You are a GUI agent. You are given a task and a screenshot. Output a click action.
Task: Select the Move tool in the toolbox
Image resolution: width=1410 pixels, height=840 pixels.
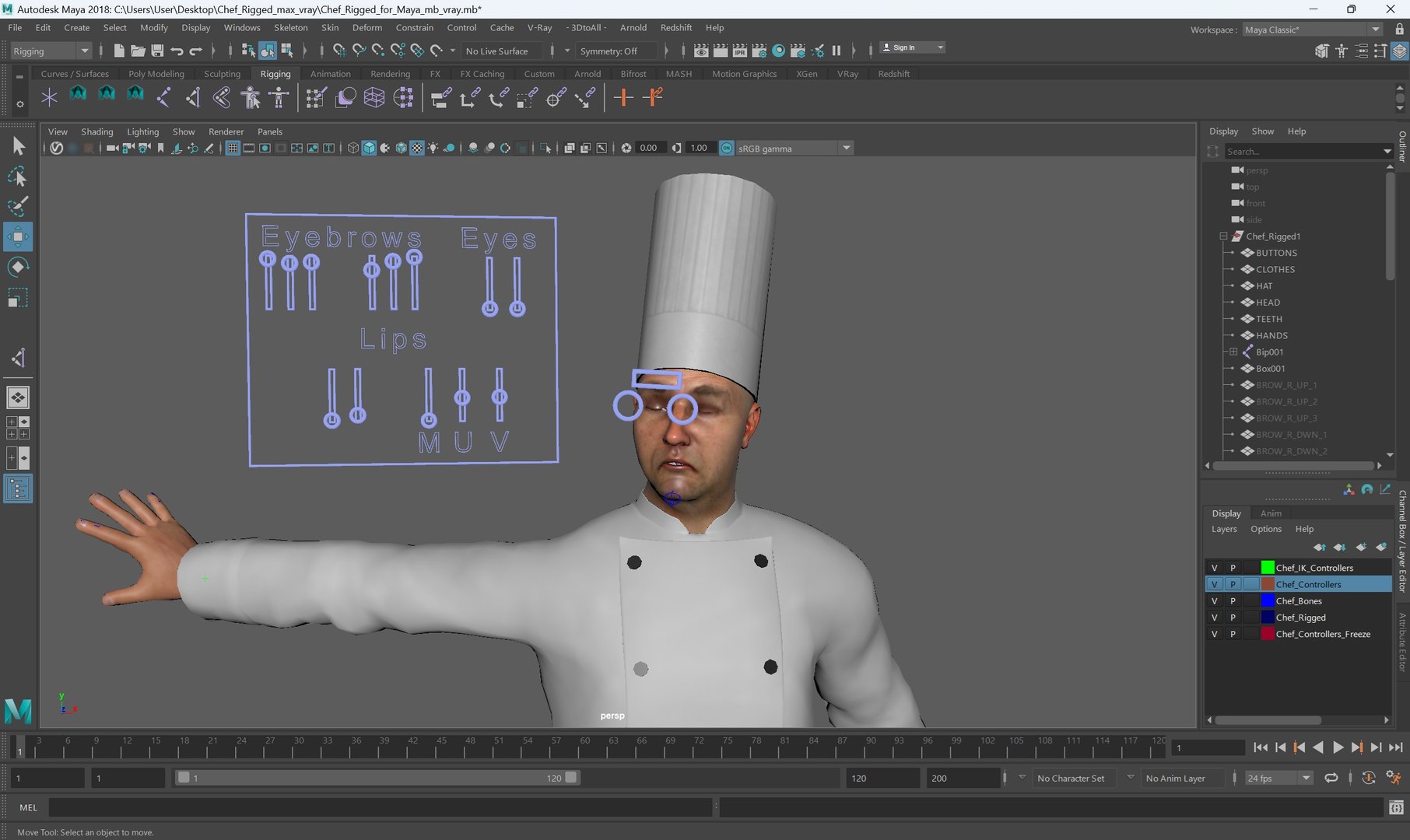tap(17, 236)
